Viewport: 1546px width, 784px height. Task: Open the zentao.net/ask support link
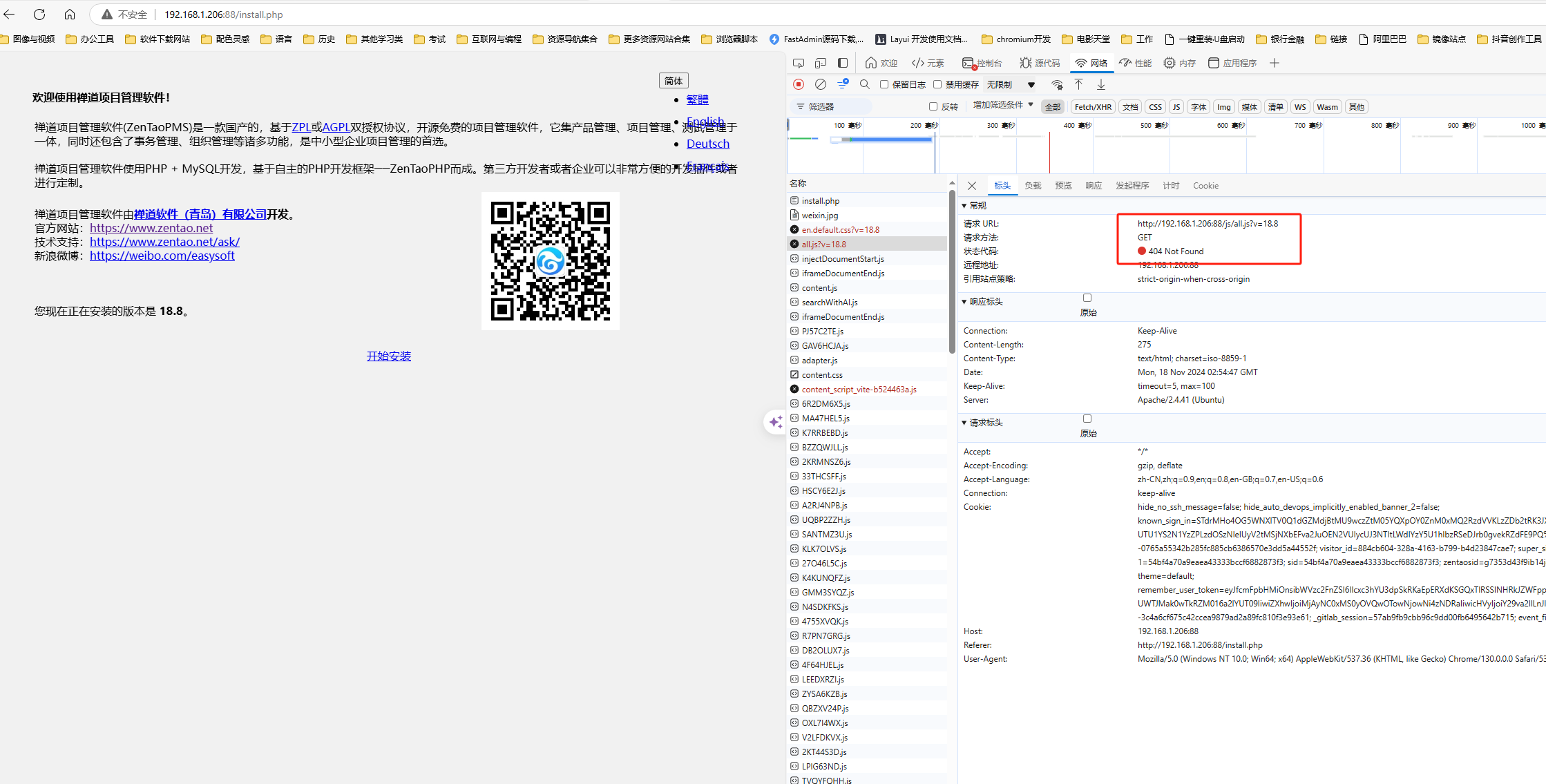(x=164, y=242)
